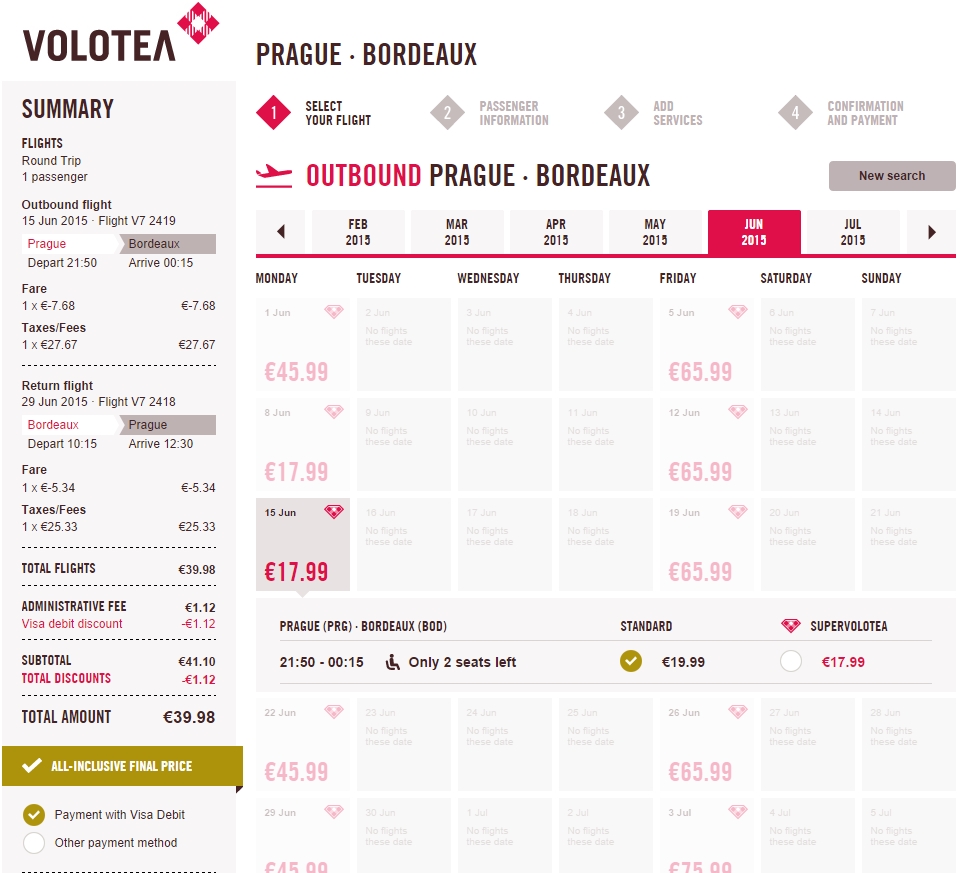
Task: Click the diamond icon on 12 Jun cell
Action: (x=738, y=412)
